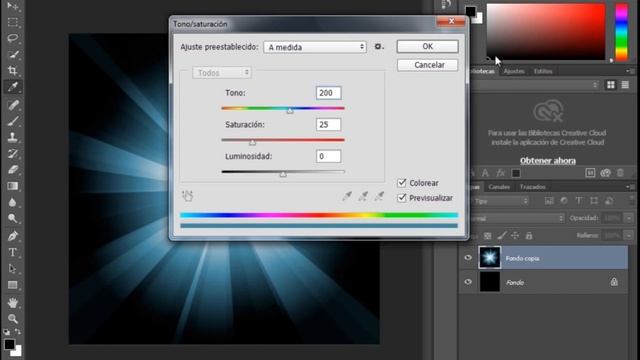Select the Blur tool
The height and width of the screenshot is (360, 640).
pos(13,202)
